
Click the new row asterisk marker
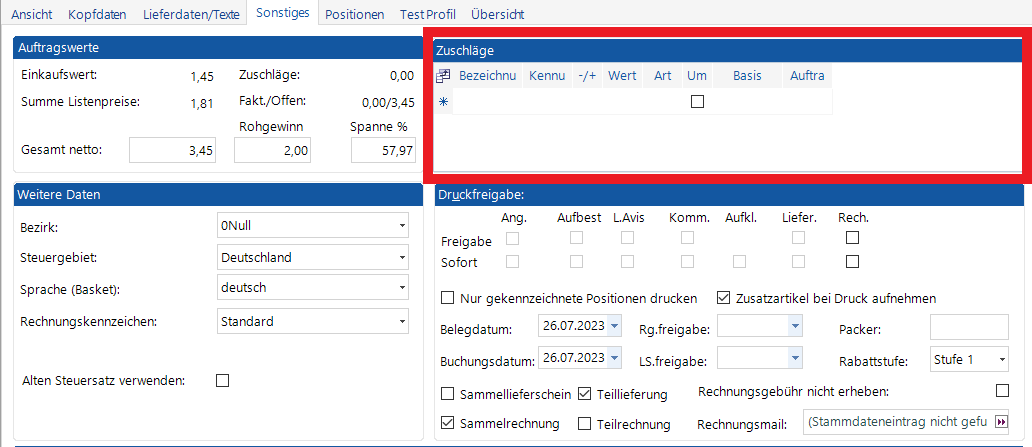tap(444, 101)
